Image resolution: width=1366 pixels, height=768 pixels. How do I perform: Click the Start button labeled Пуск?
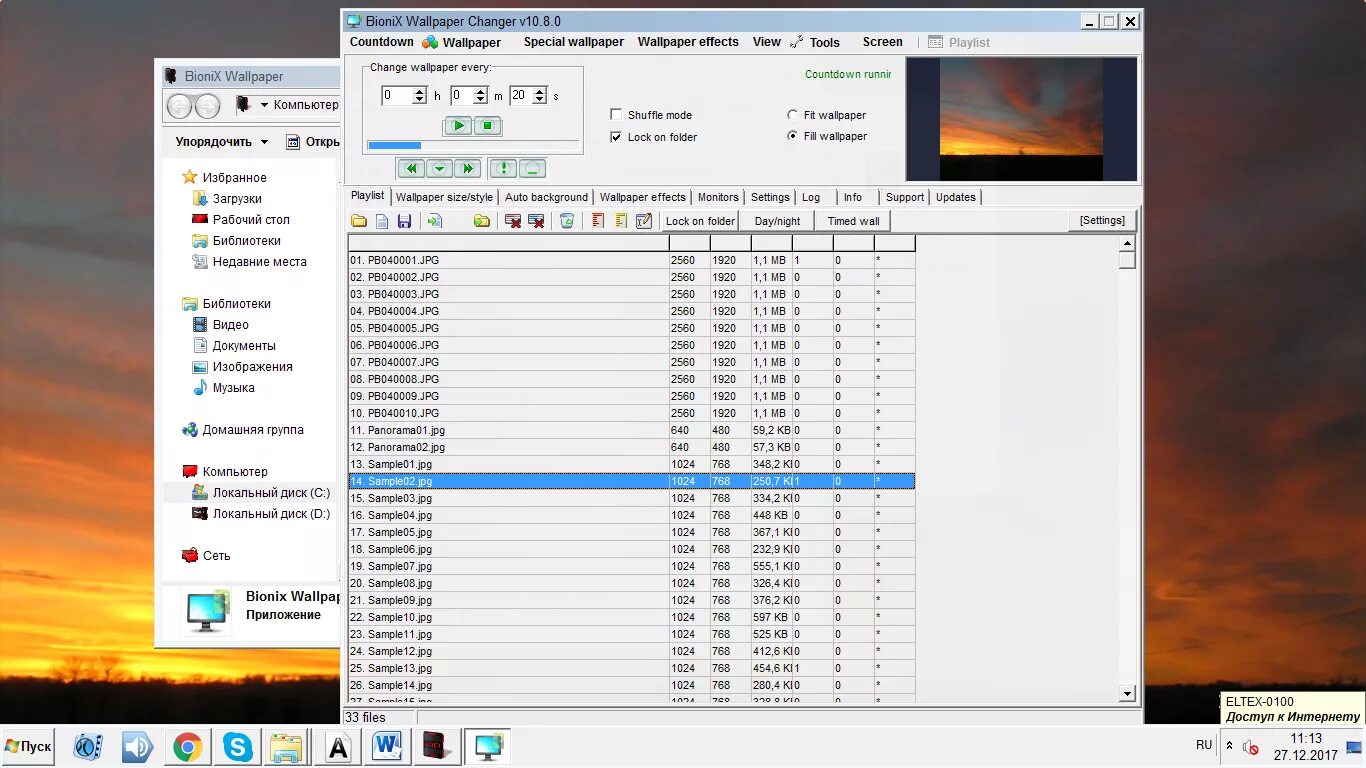coord(28,746)
